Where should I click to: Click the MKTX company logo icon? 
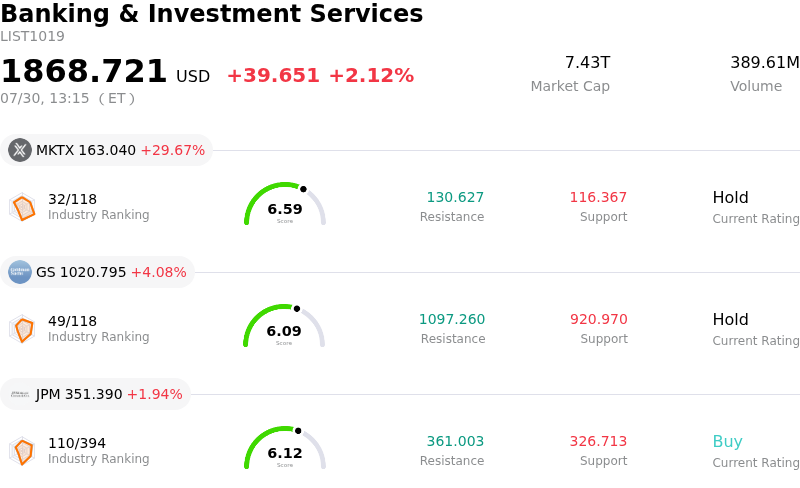click(20, 150)
